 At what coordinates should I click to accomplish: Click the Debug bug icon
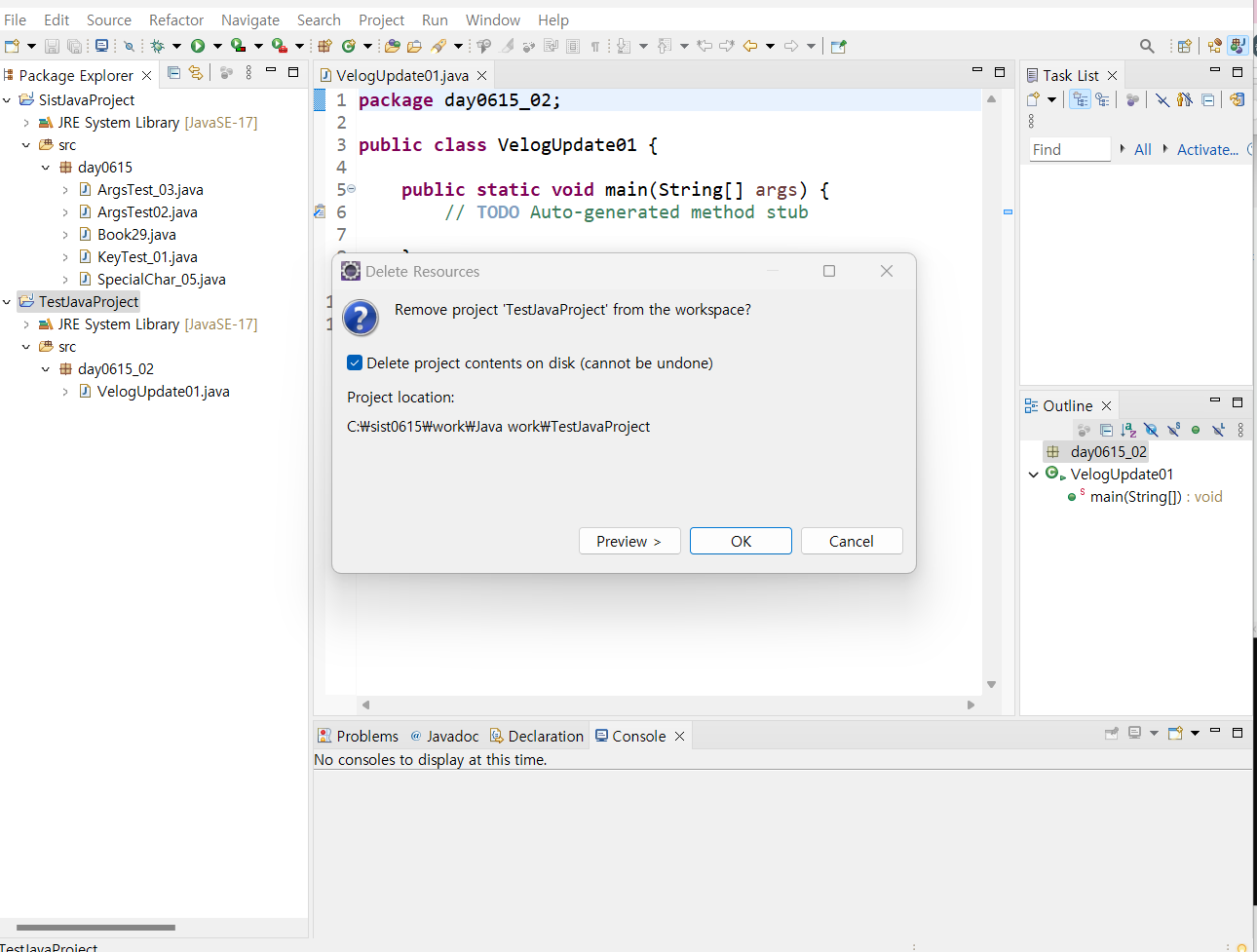[157, 46]
